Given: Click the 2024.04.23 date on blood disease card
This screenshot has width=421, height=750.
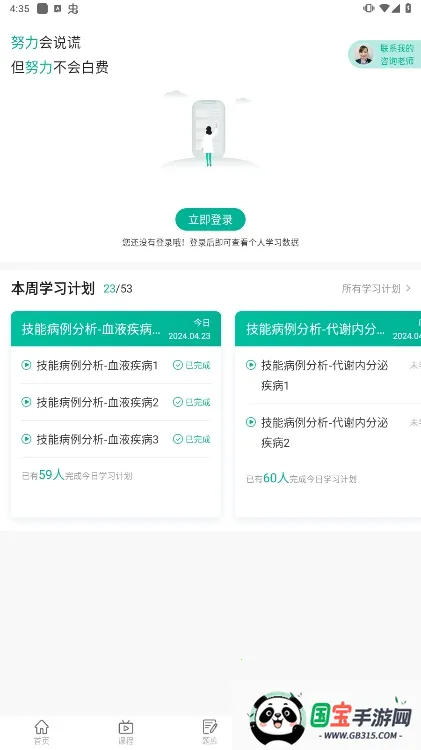Looking at the screenshot, I should point(189,336).
